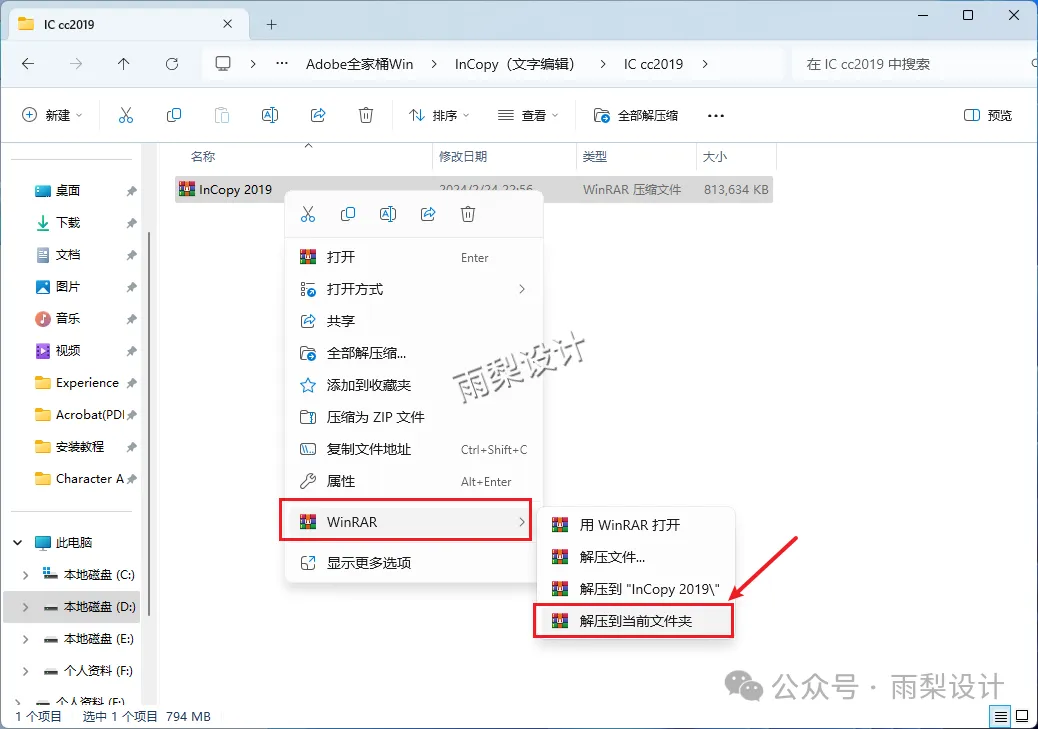Open the See more ellipsis in the toolbar
Screen dimensions: 1038x729
point(716,115)
